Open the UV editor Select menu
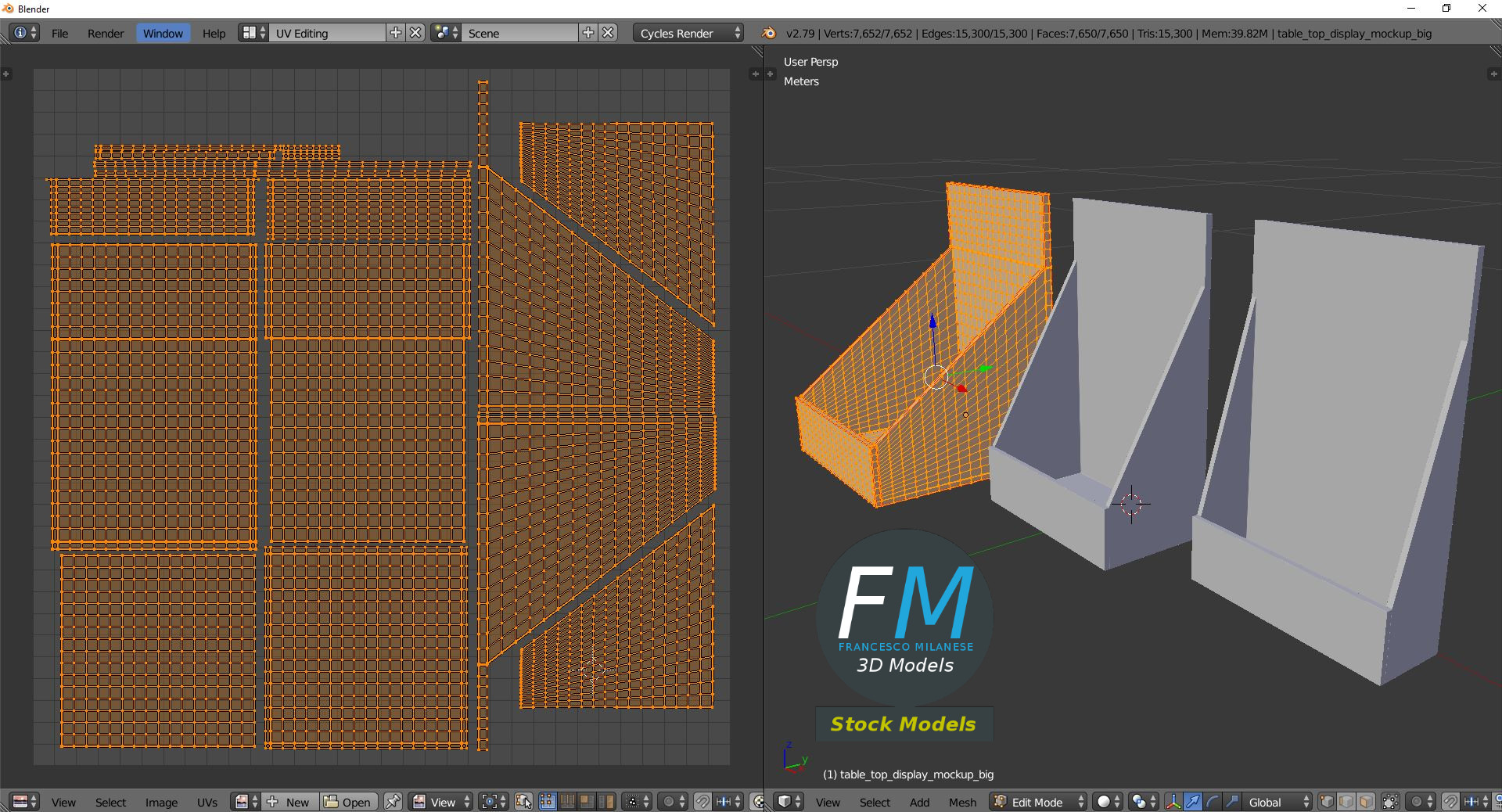 [x=110, y=802]
